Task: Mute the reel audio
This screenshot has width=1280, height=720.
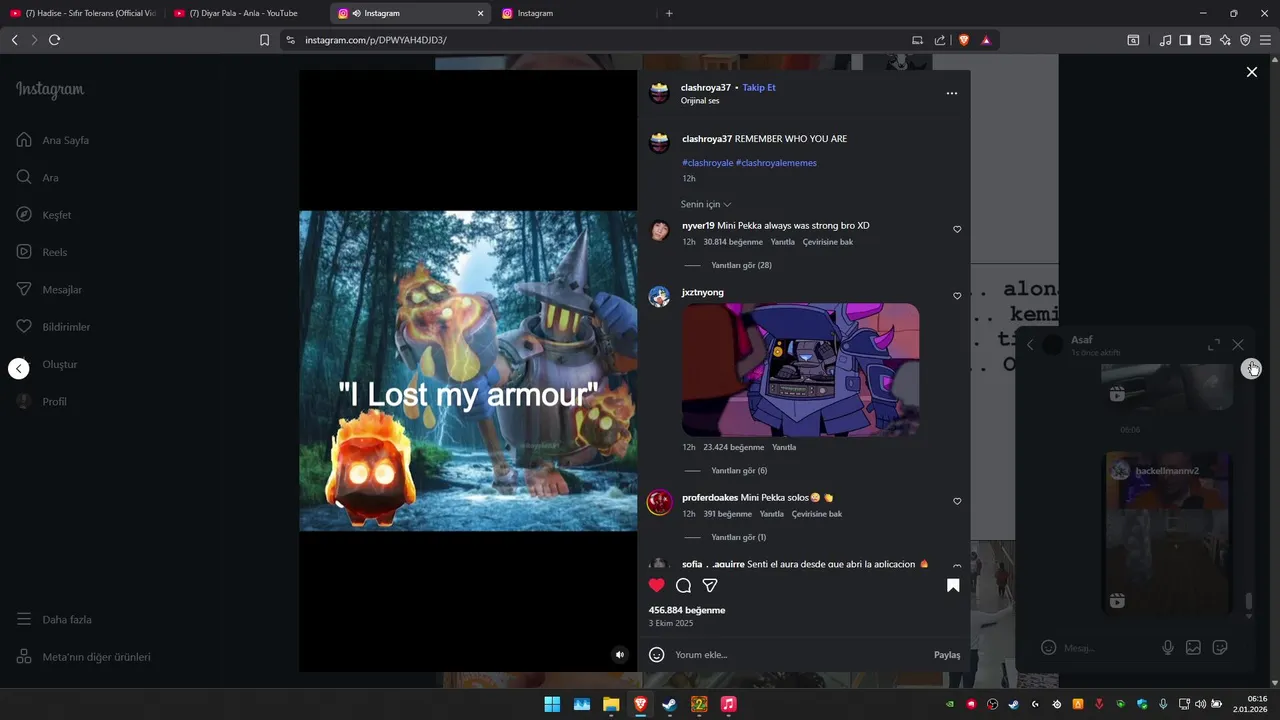Action: coord(620,655)
